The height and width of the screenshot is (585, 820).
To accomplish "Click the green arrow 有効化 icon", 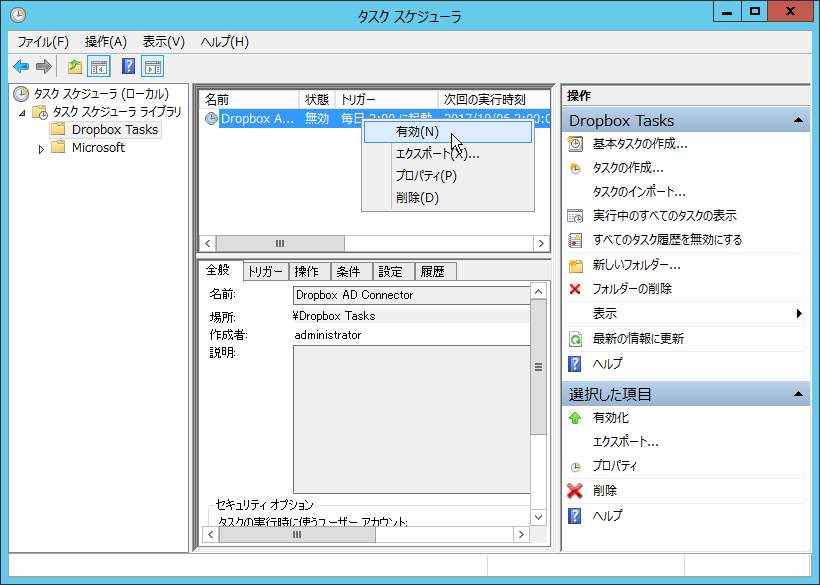I will (575, 418).
